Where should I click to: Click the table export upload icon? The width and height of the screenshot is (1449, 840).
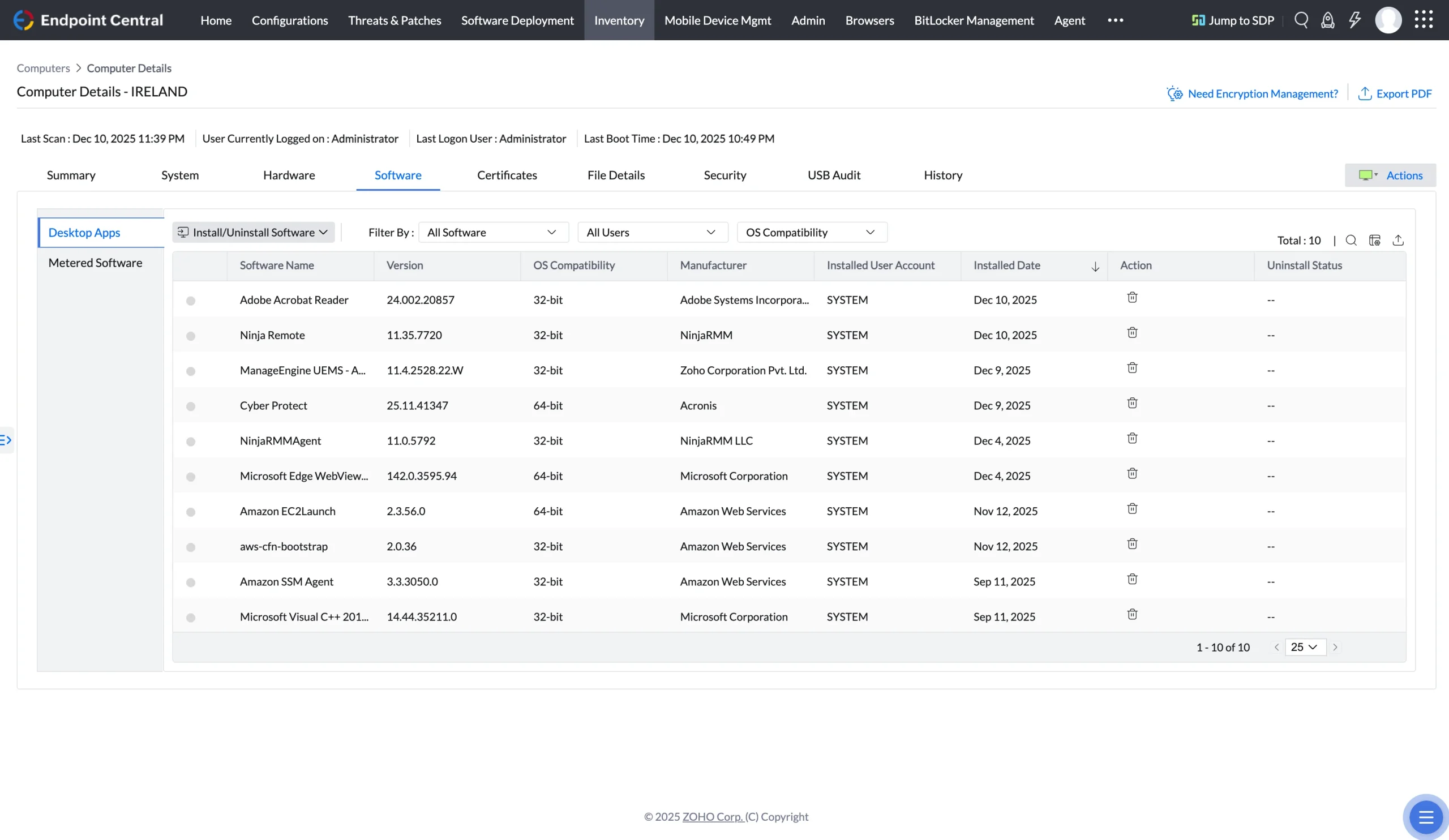1398,241
